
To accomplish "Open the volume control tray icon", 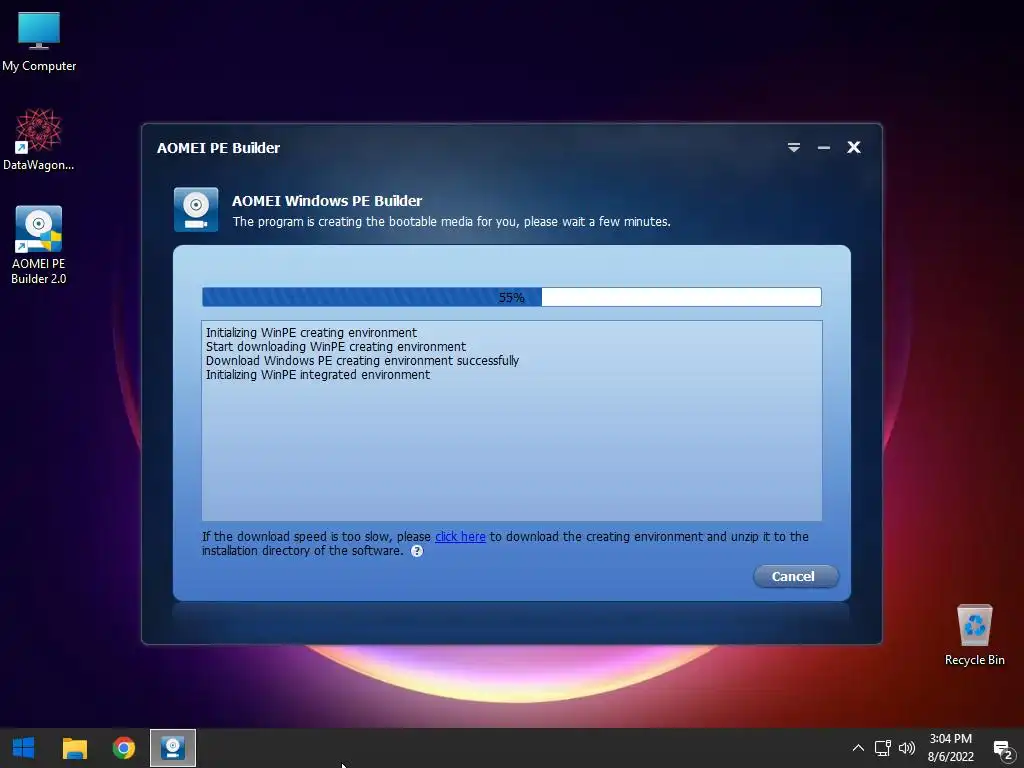I will click(x=906, y=748).
